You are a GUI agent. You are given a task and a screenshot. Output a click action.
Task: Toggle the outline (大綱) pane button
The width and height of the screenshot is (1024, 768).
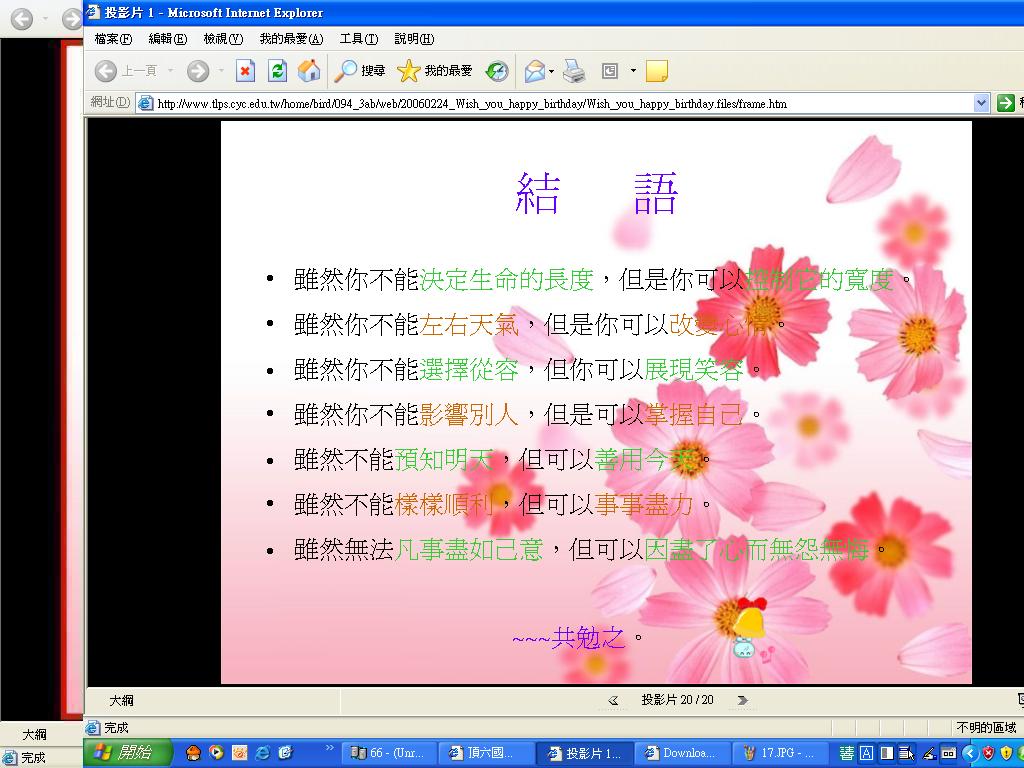click(121, 701)
